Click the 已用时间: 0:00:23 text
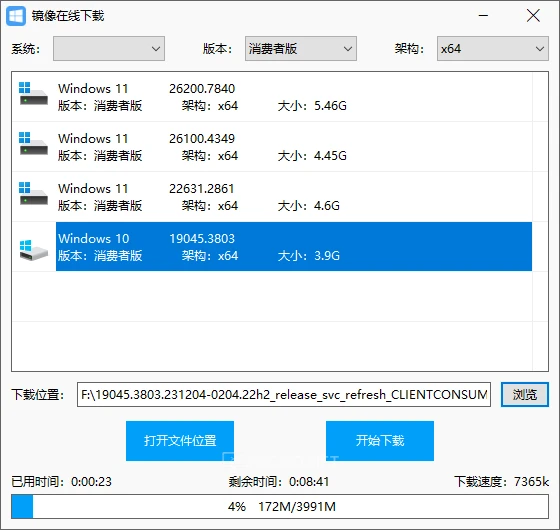 (x=61, y=482)
